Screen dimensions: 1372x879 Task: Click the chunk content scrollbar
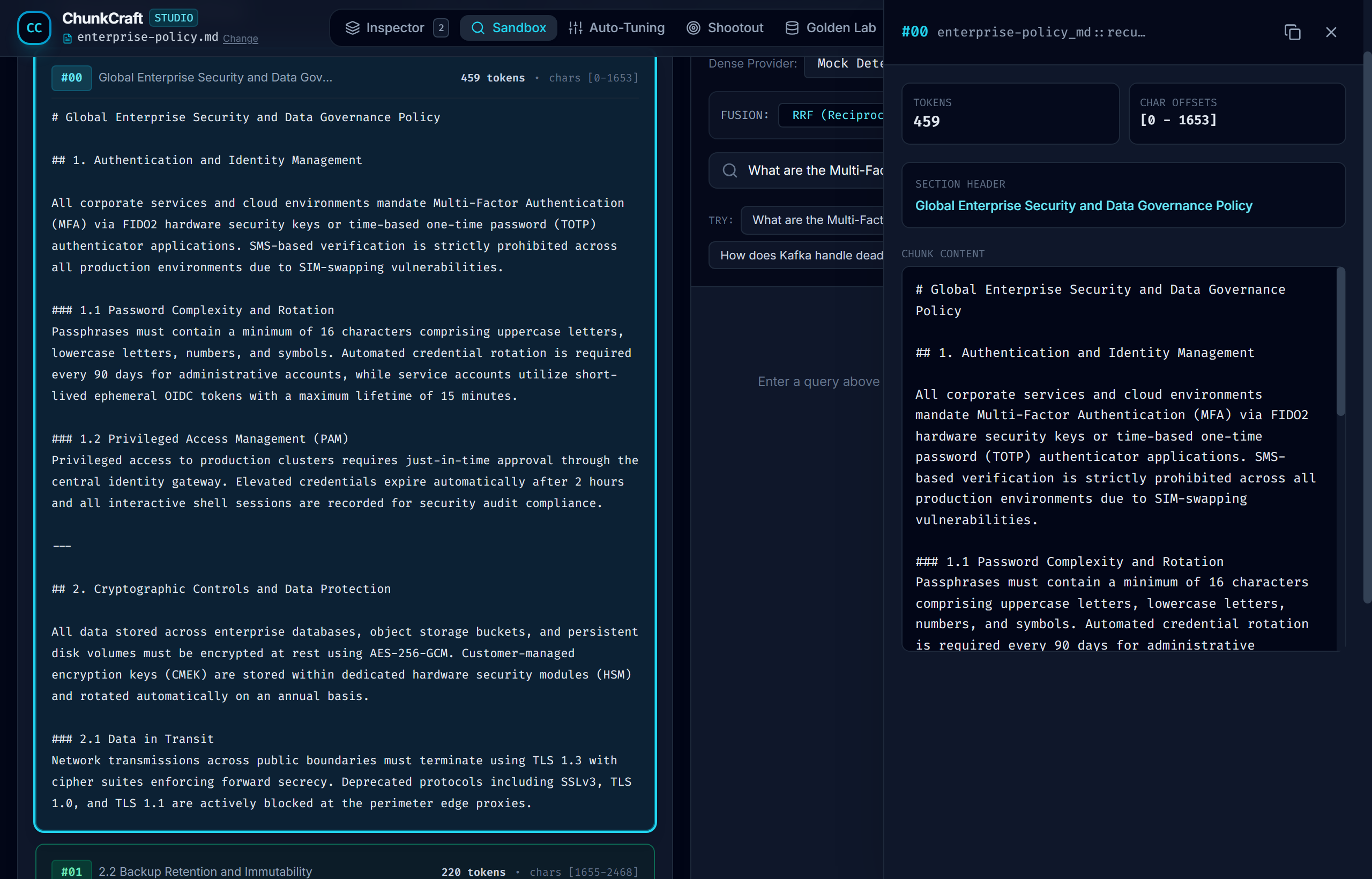click(x=1340, y=342)
